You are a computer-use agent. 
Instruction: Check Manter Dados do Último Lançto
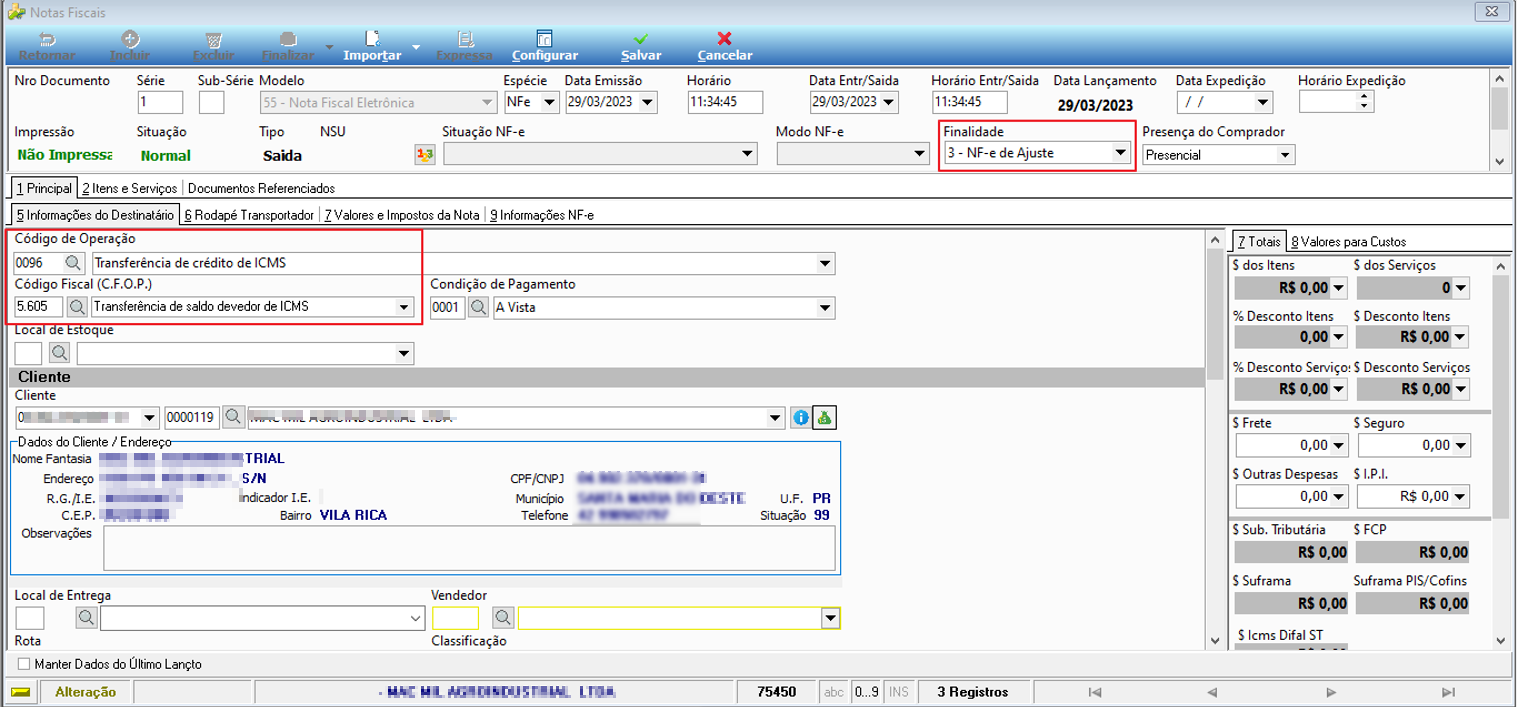(24, 664)
